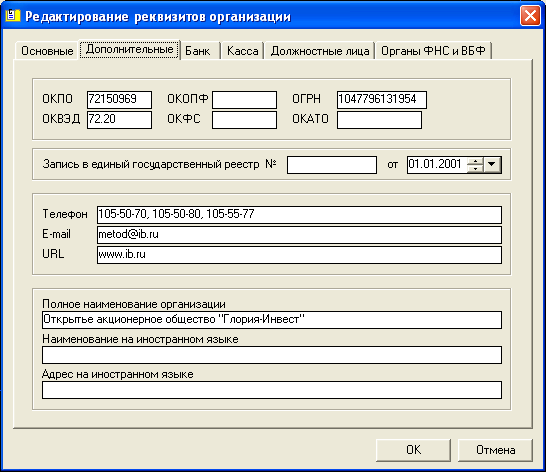Click 'Запись в единый государственный реестр' label
The width and height of the screenshot is (546, 472).
point(151,164)
